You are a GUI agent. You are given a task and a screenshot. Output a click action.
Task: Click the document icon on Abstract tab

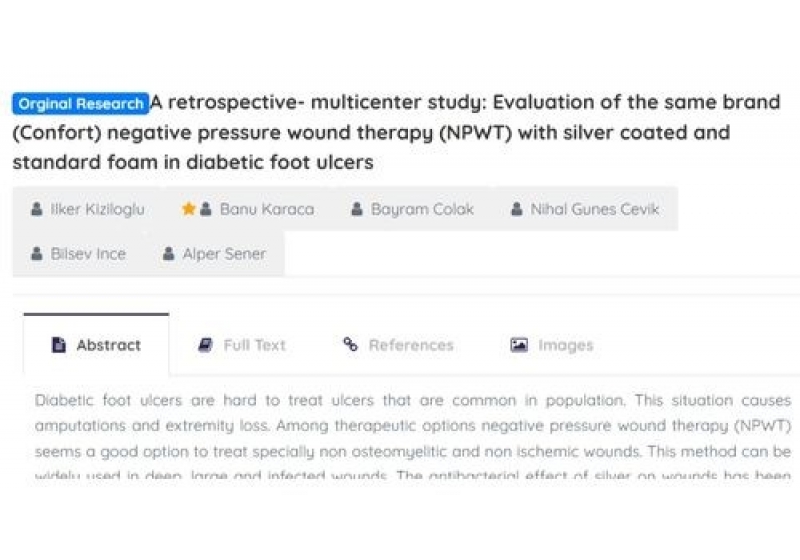click(59, 345)
